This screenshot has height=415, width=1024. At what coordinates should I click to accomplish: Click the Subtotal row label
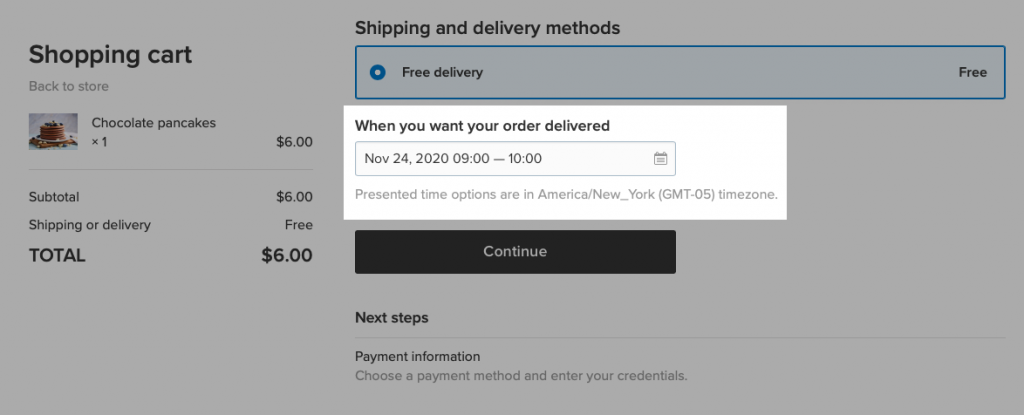pyautogui.click(x=54, y=197)
